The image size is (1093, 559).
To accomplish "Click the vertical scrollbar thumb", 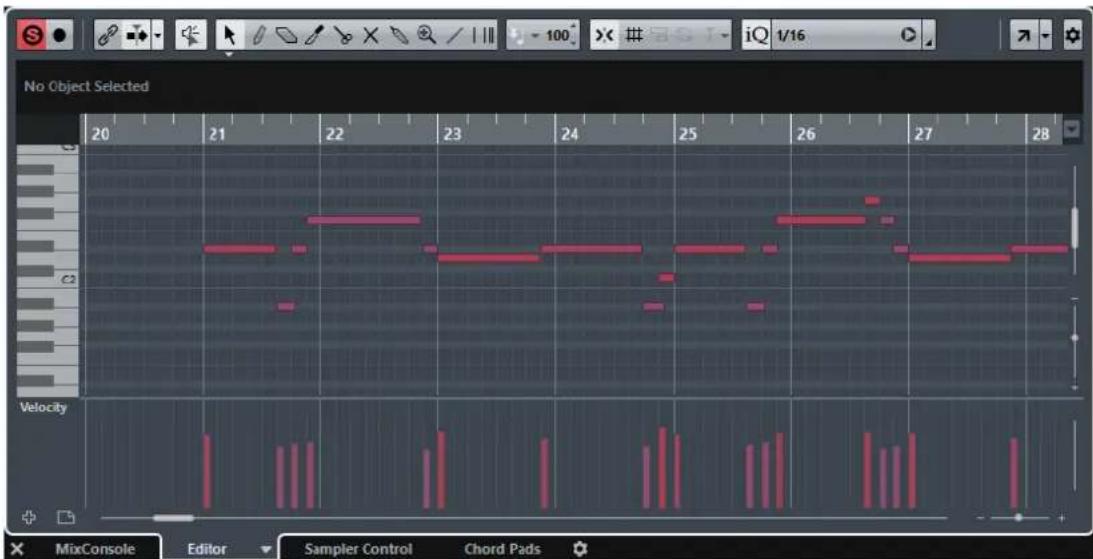I will [x=1075, y=228].
